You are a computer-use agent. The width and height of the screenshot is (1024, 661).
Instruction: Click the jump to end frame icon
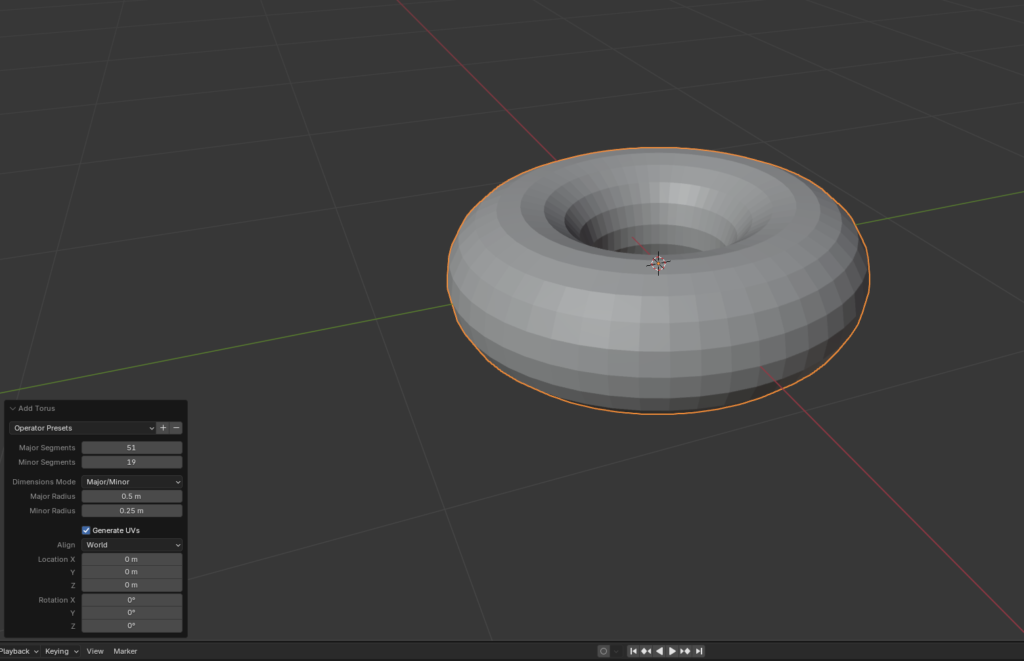click(x=699, y=651)
